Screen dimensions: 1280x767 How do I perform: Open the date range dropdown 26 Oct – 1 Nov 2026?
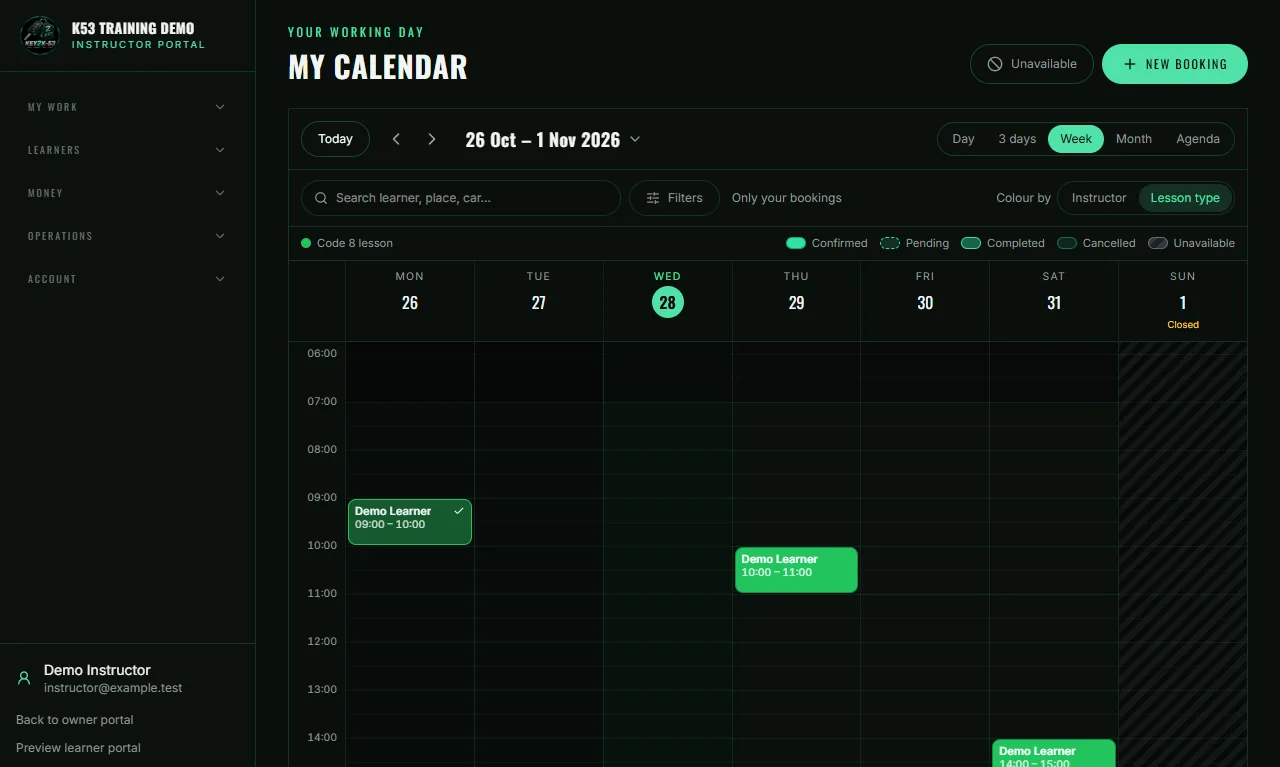coord(553,140)
